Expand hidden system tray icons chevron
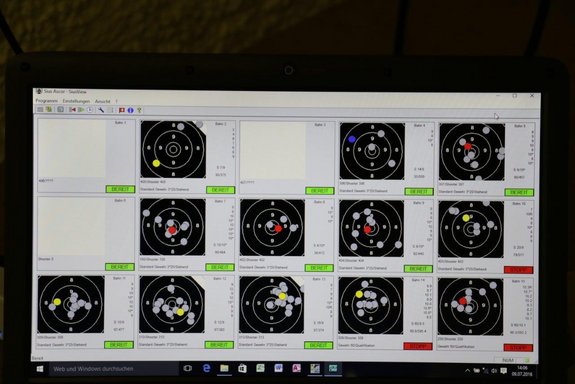The width and height of the screenshot is (575, 384). point(468,370)
